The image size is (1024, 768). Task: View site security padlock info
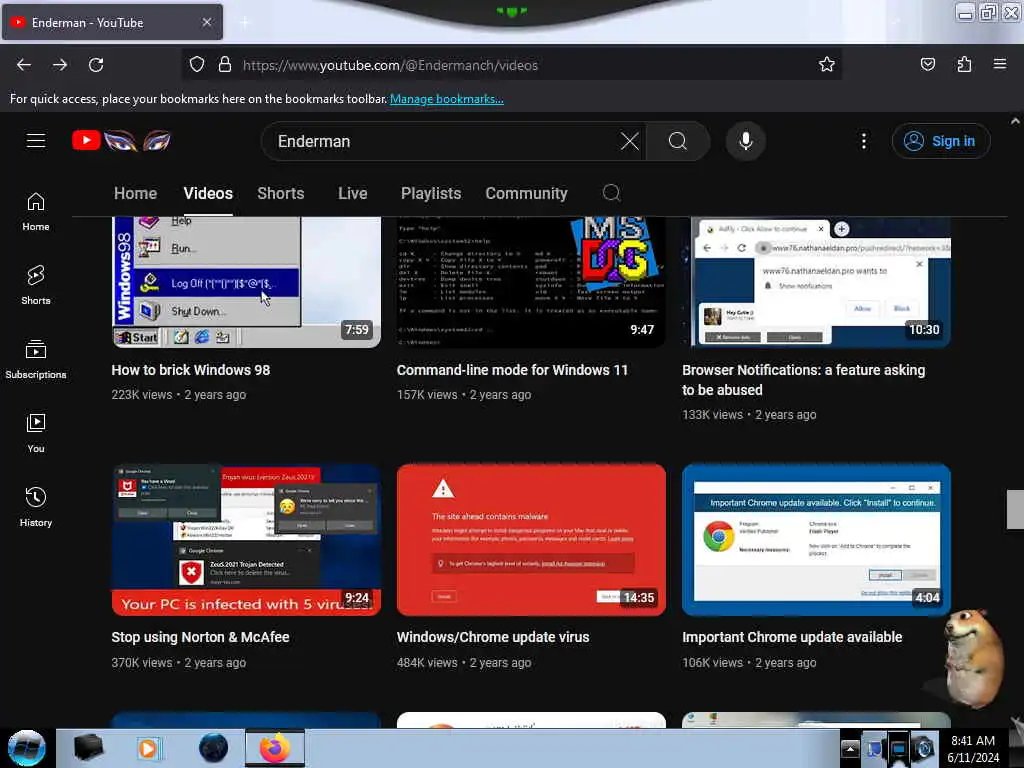tap(225, 65)
